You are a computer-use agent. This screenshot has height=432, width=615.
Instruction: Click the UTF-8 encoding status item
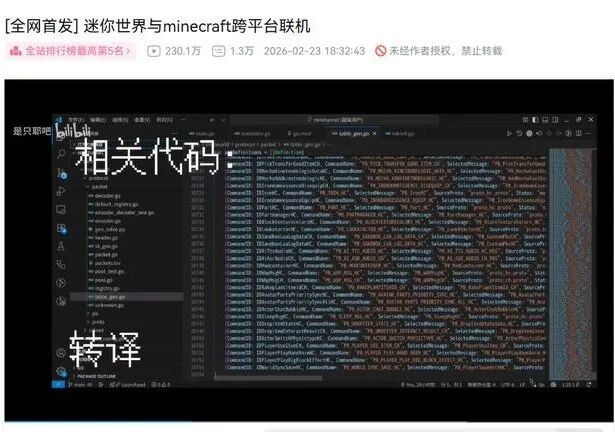coord(507,385)
